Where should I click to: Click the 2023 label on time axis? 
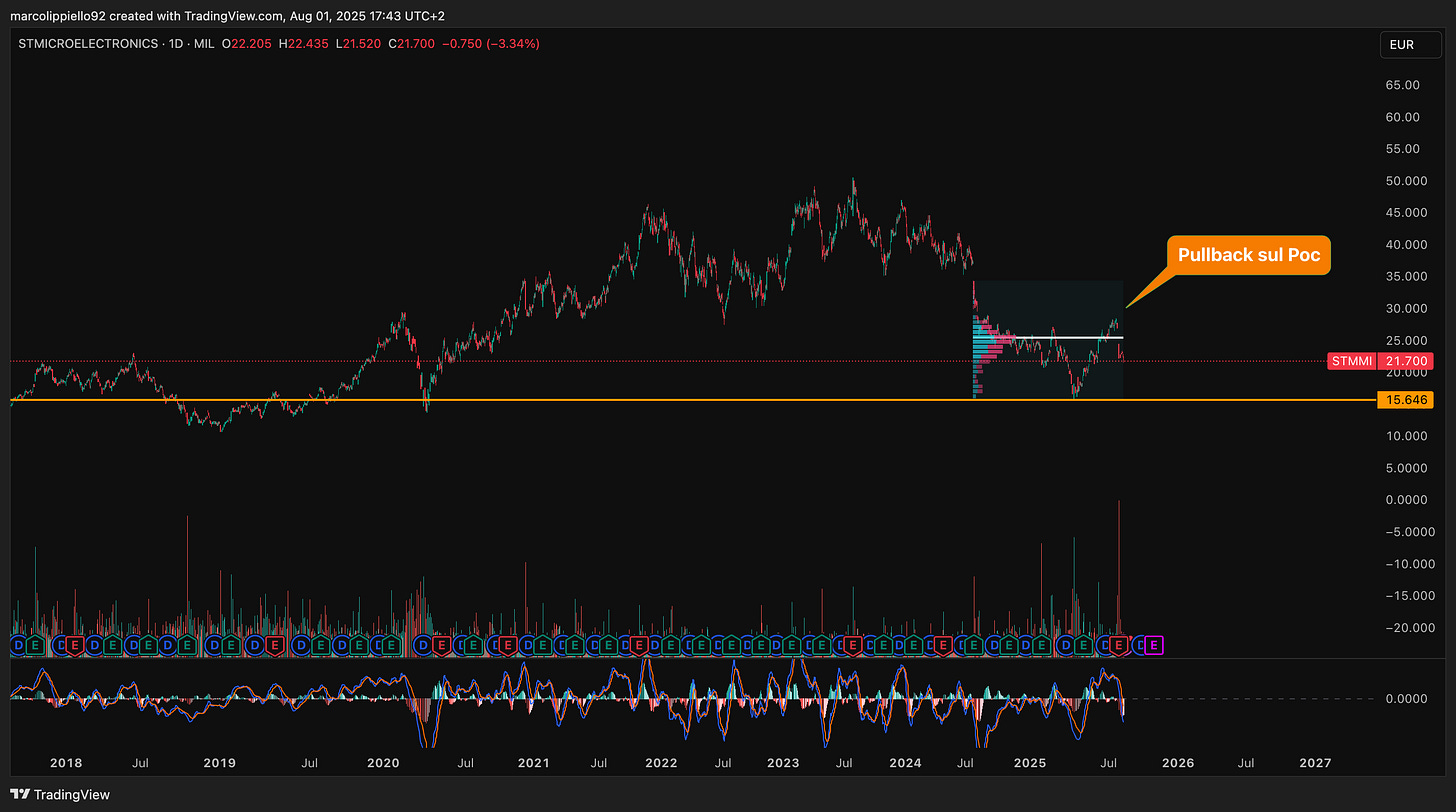pyautogui.click(x=783, y=762)
